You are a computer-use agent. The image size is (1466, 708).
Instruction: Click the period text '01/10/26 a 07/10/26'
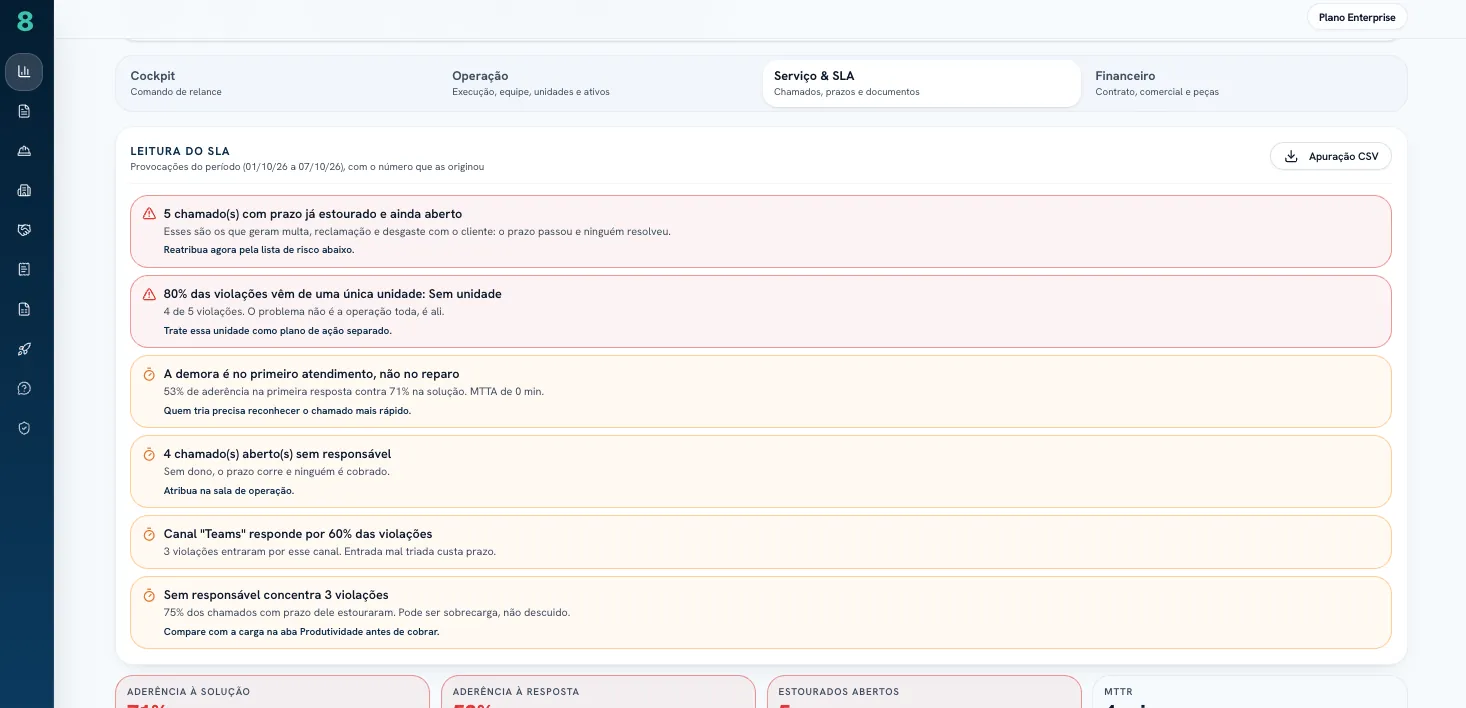[292, 167]
